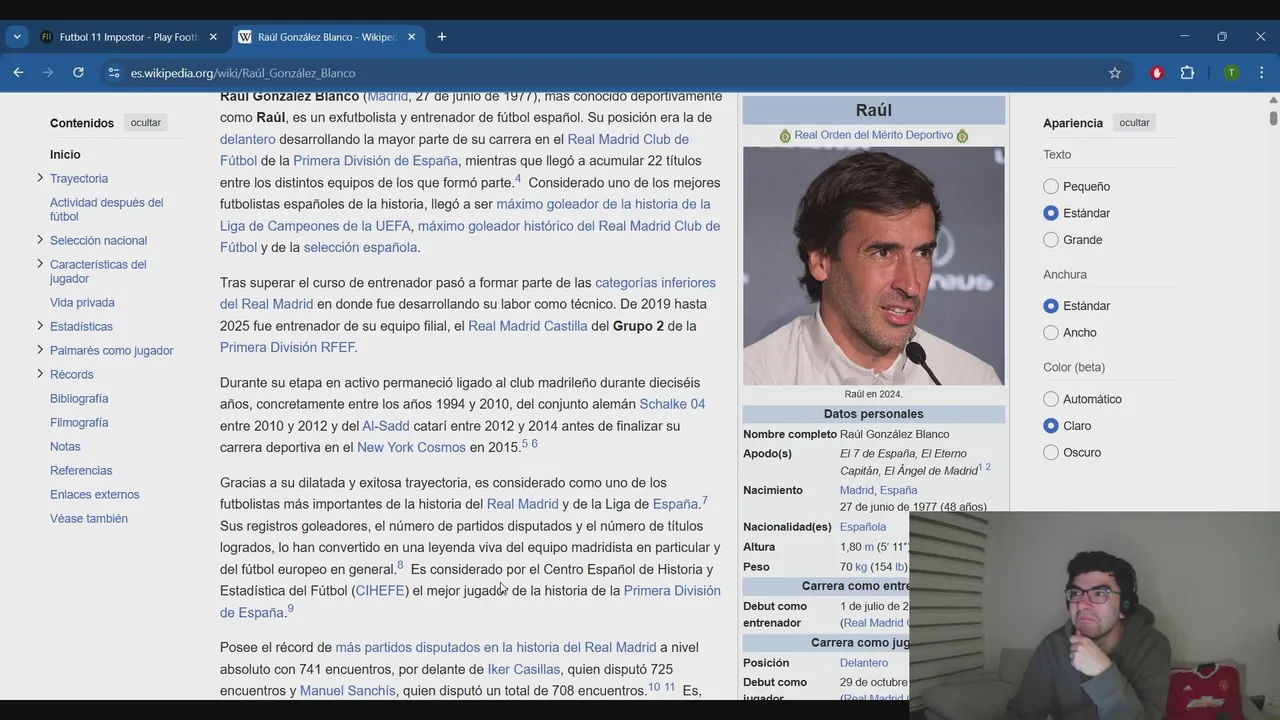Open the Primera División RFEF link

[287, 348]
